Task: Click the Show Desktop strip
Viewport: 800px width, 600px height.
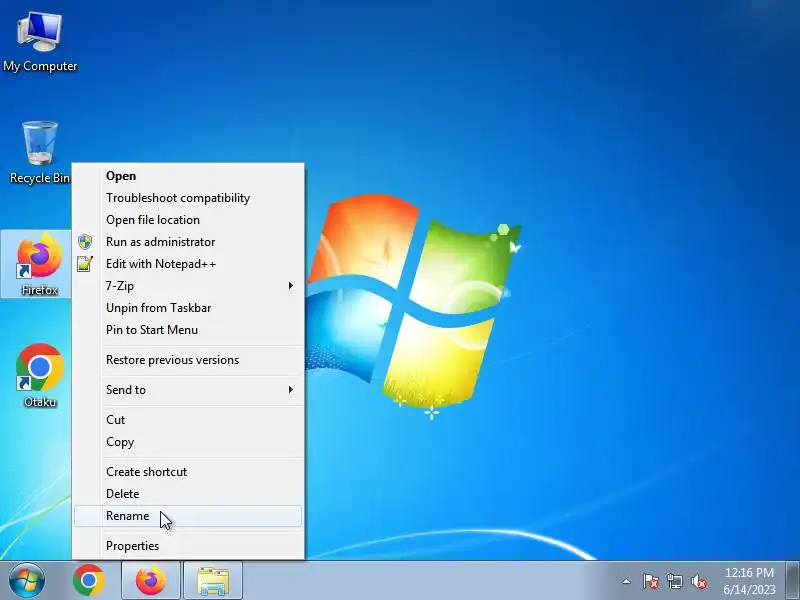Action: click(x=792, y=581)
